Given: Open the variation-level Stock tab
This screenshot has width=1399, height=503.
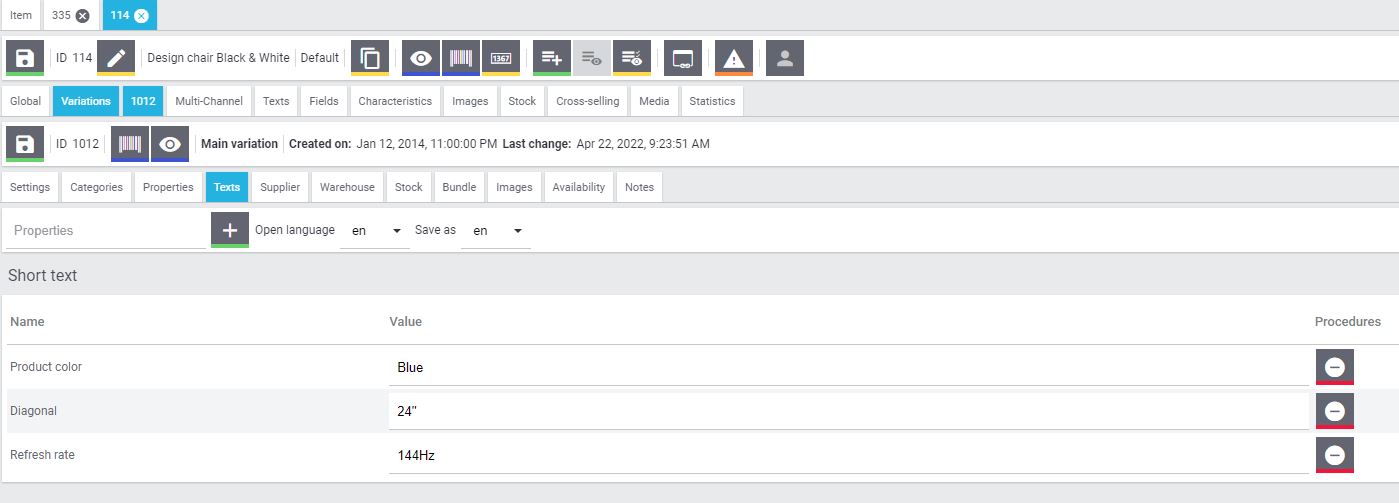Looking at the screenshot, I should [x=408, y=187].
